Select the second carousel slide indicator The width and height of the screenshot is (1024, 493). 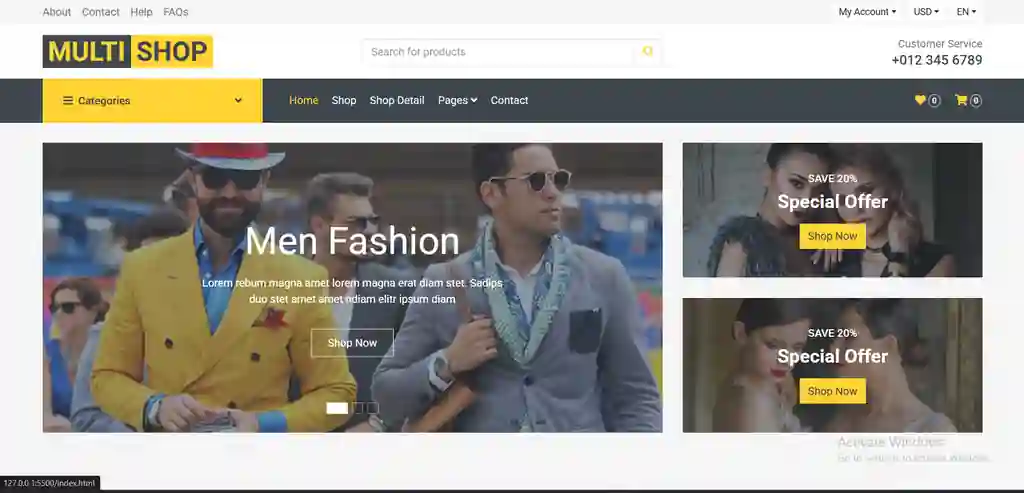point(358,408)
